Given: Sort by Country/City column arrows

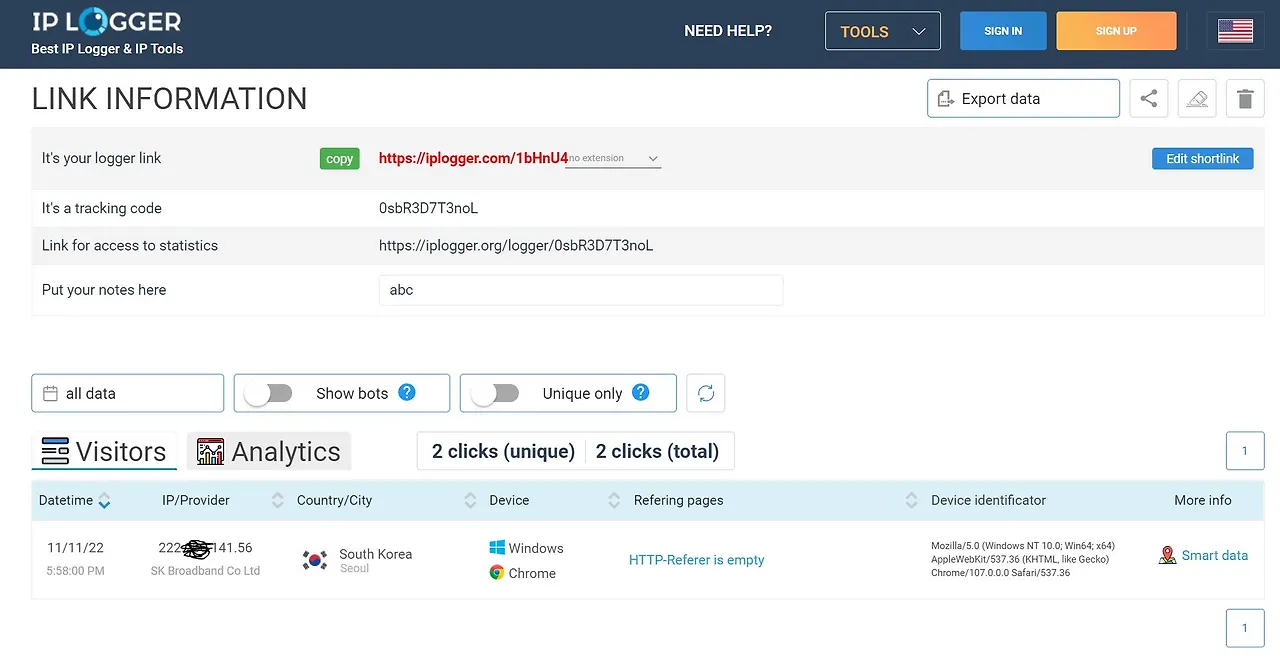Looking at the screenshot, I should point(470,501).
